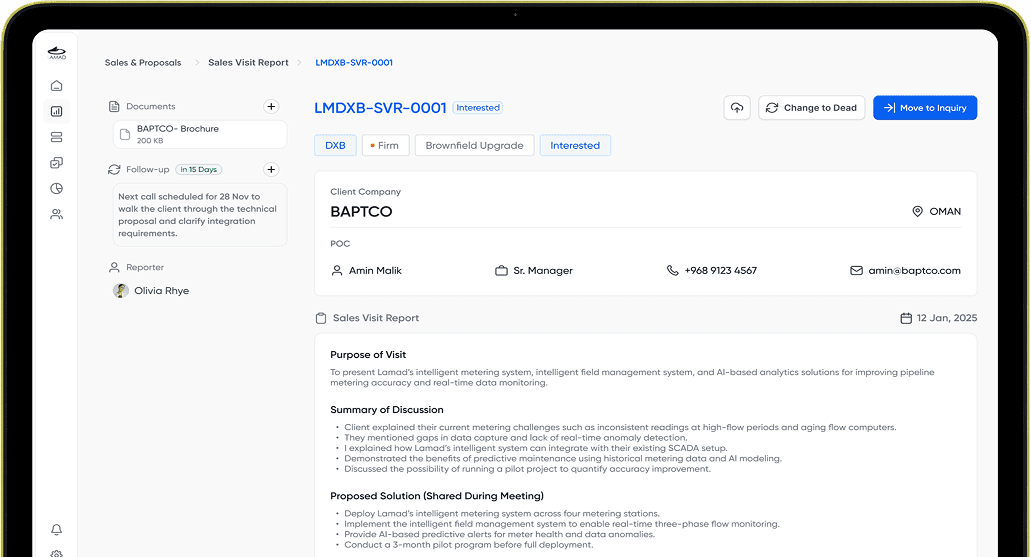Click the 12 Jan, 2025 date
The height and width of the screenshot is (557, 1031).
(x=947, y=318)
